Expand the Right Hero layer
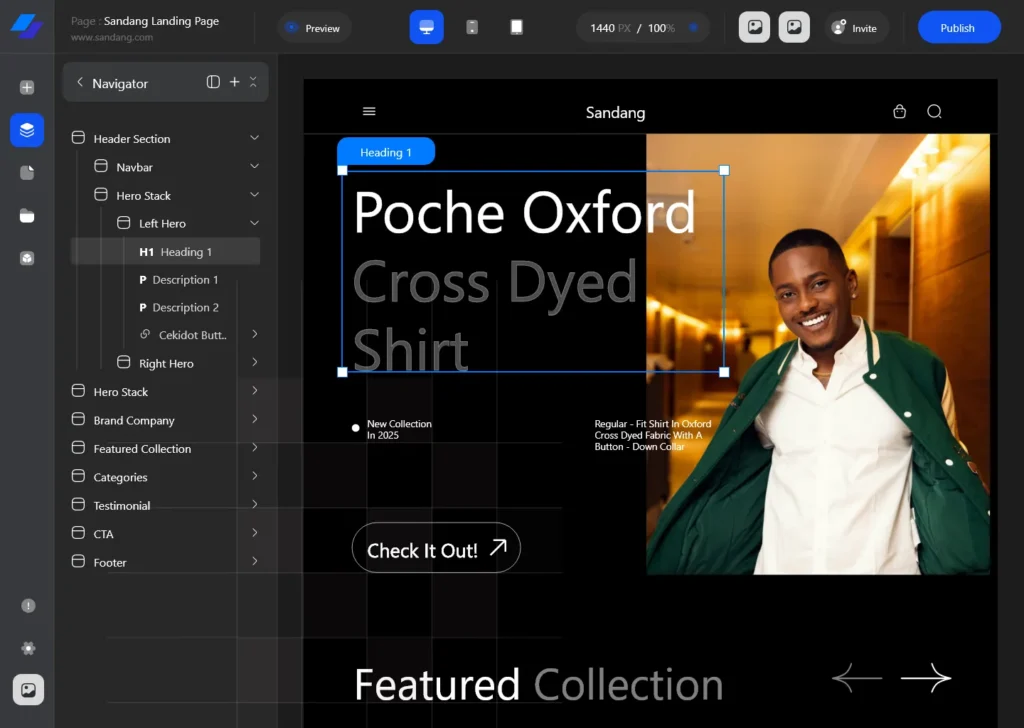Image resolution: width=1024 pixels, height=728 pixels. point(255,362)
